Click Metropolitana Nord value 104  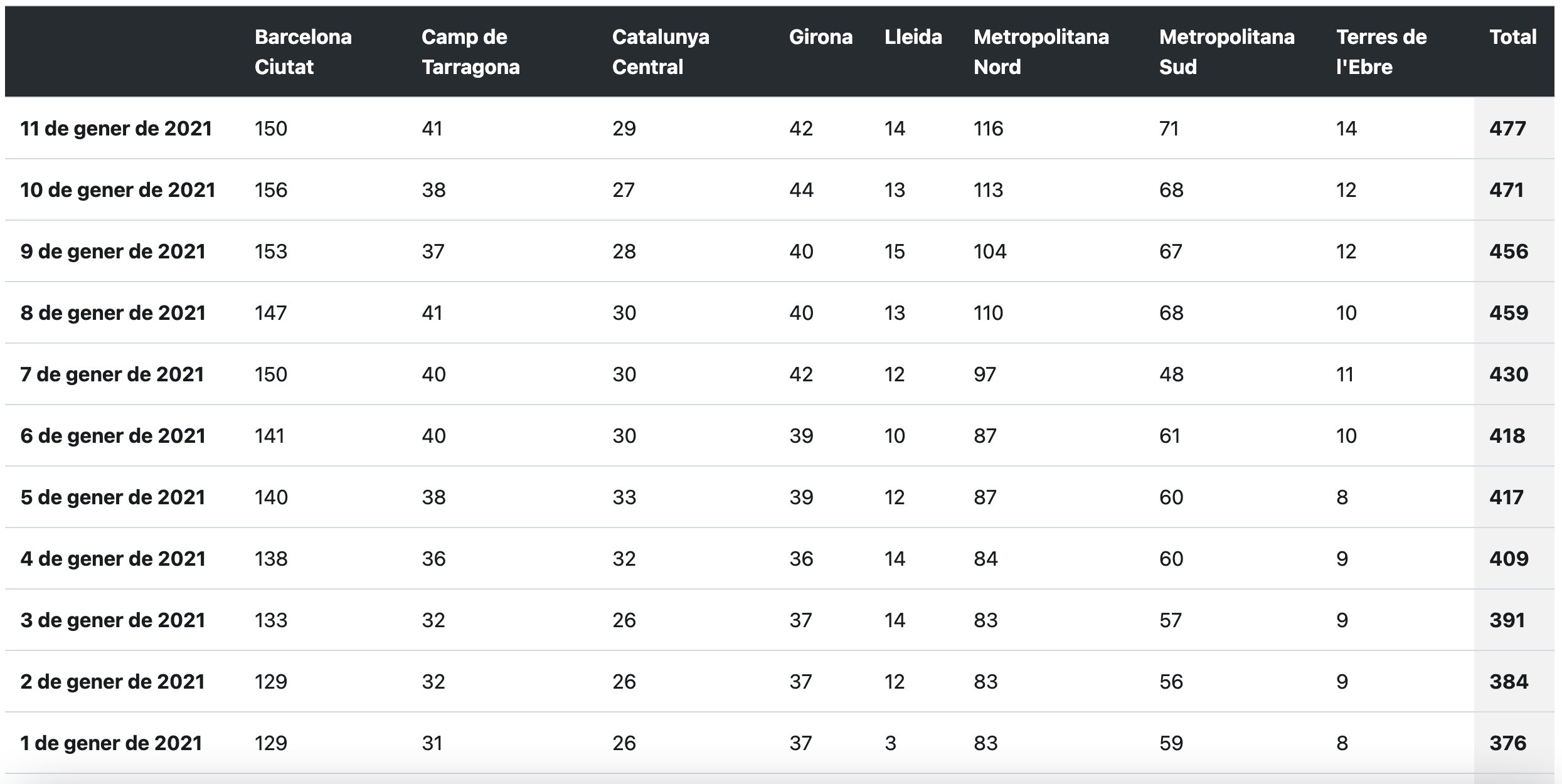990,252
